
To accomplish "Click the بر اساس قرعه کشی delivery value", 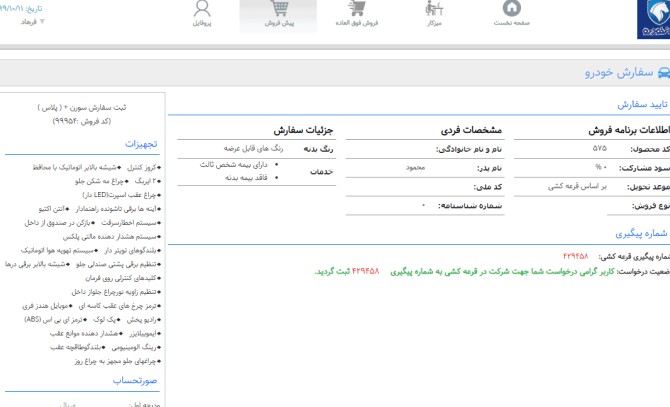I will pos(577,186).
